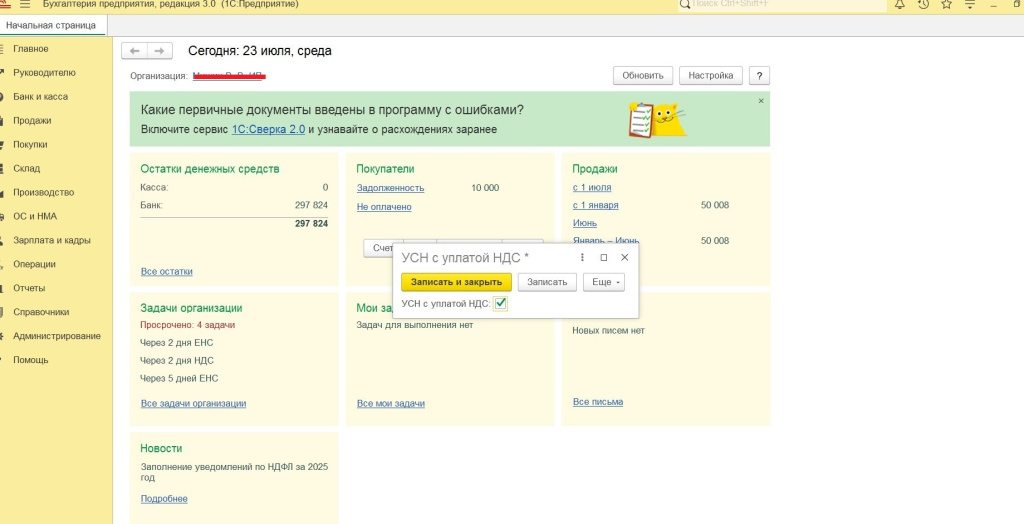Viewport: 1024px width, 524px height.
Task: Open Операции section
Action: (x=35, y=265)
